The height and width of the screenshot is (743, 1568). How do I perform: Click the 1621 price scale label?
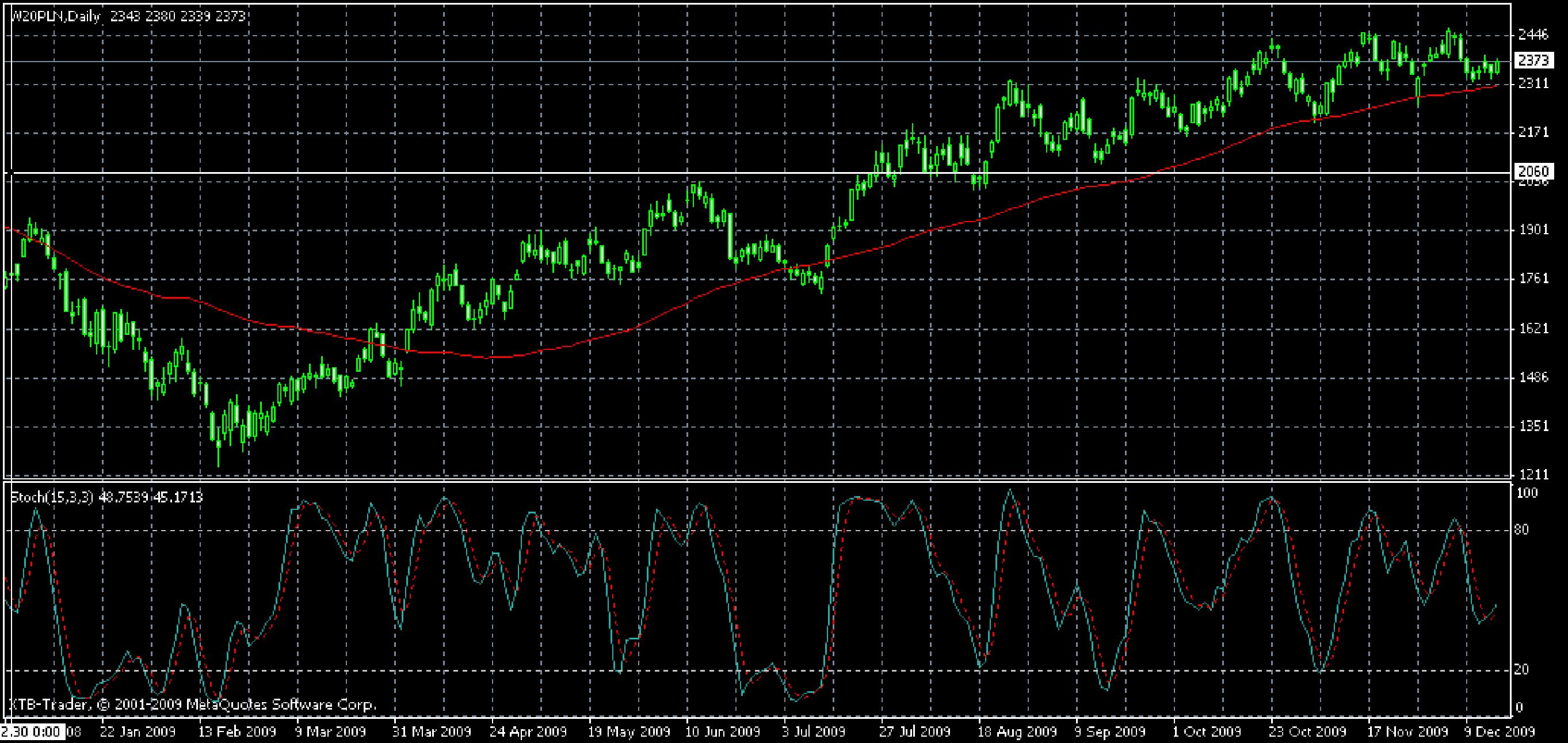click(1533, 329)
